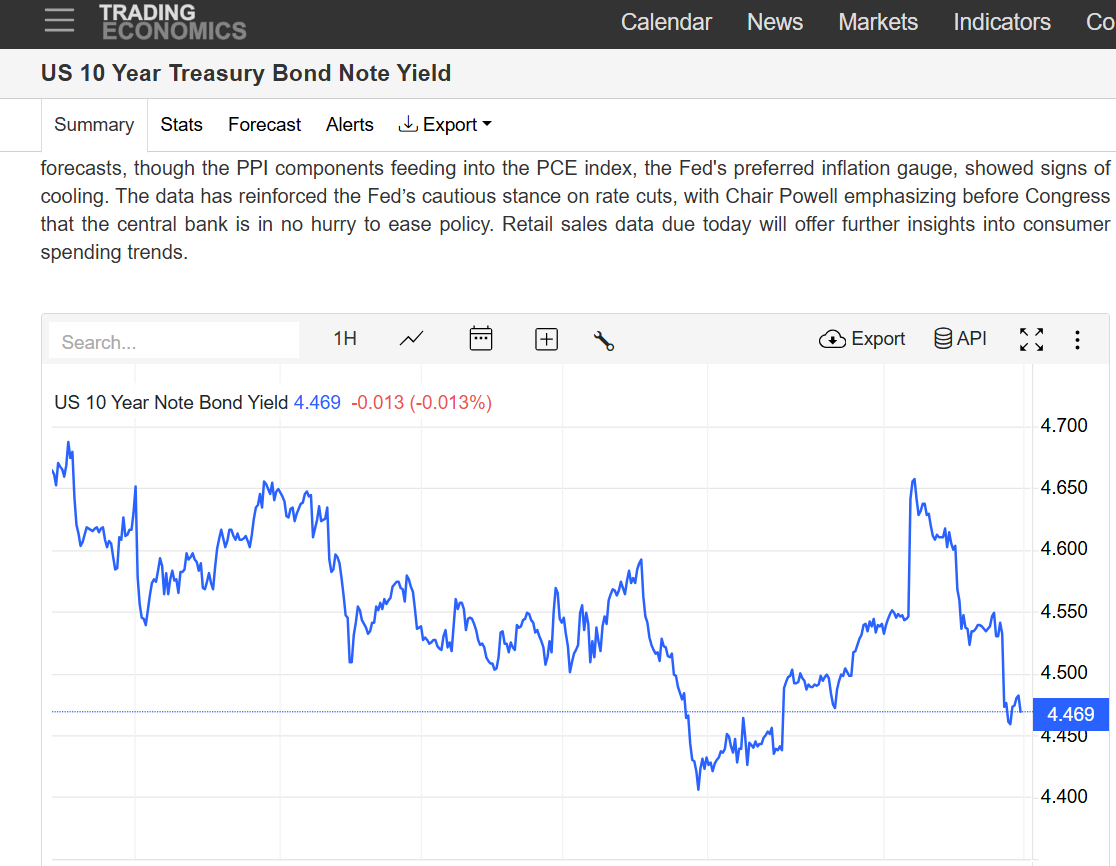Open the API database button
The height and width of the screenshot is (866, 1116).
pyautogui.click(x=960, y=339)
